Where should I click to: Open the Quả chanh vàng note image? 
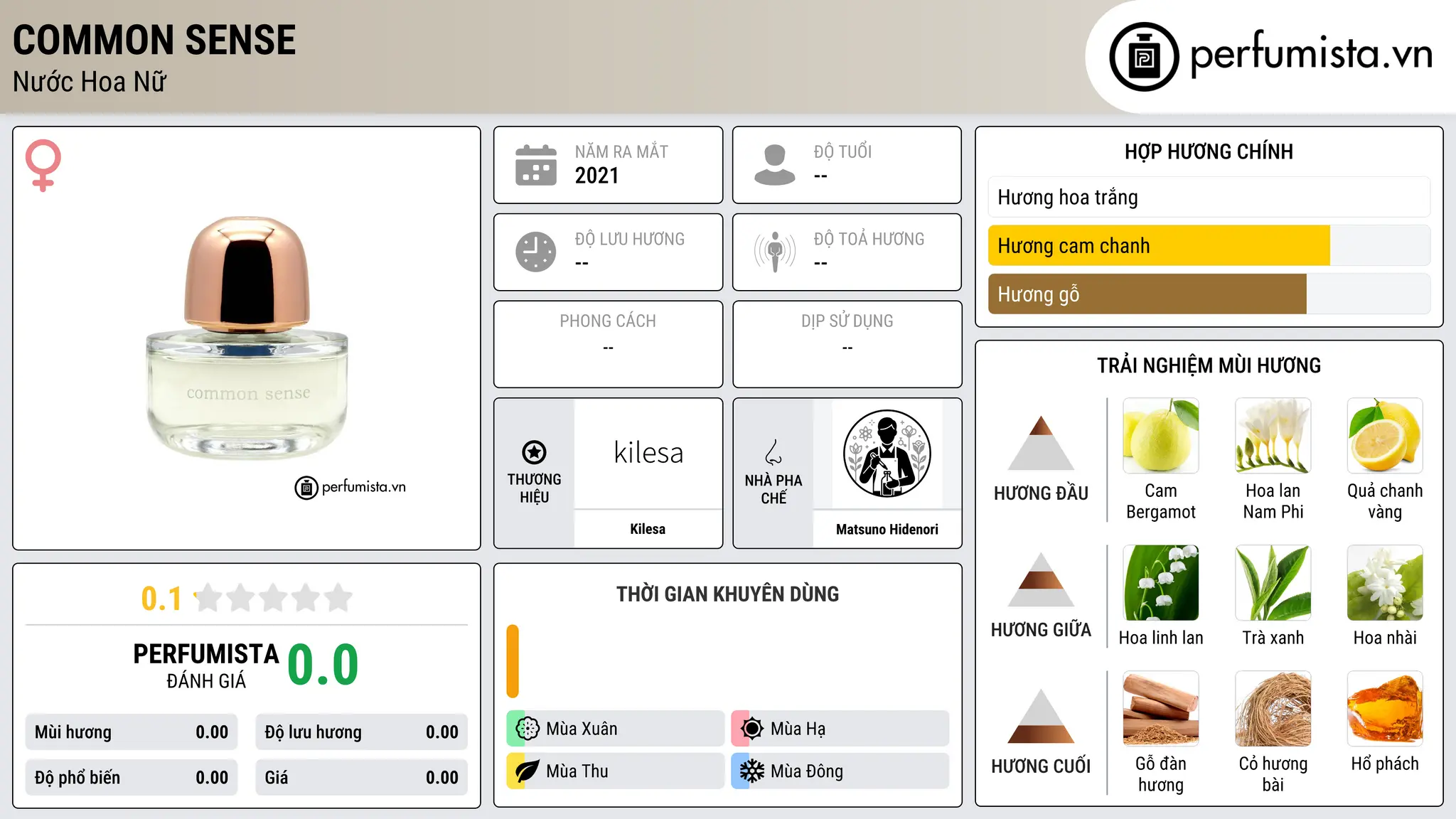coord(1385,436)
